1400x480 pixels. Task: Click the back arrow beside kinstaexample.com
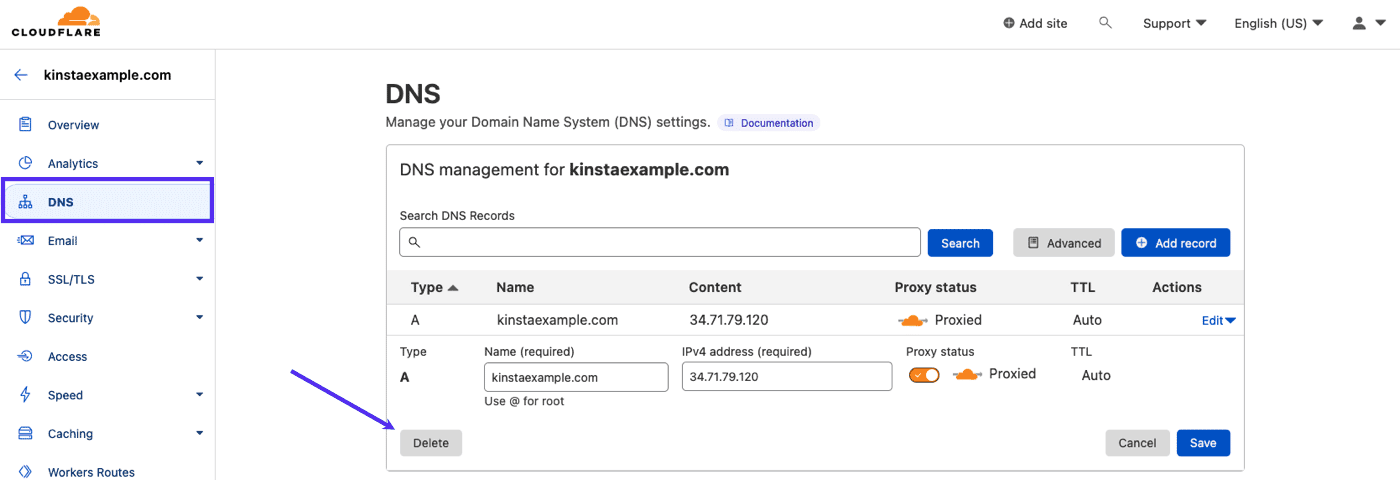[x=21, y=75]
